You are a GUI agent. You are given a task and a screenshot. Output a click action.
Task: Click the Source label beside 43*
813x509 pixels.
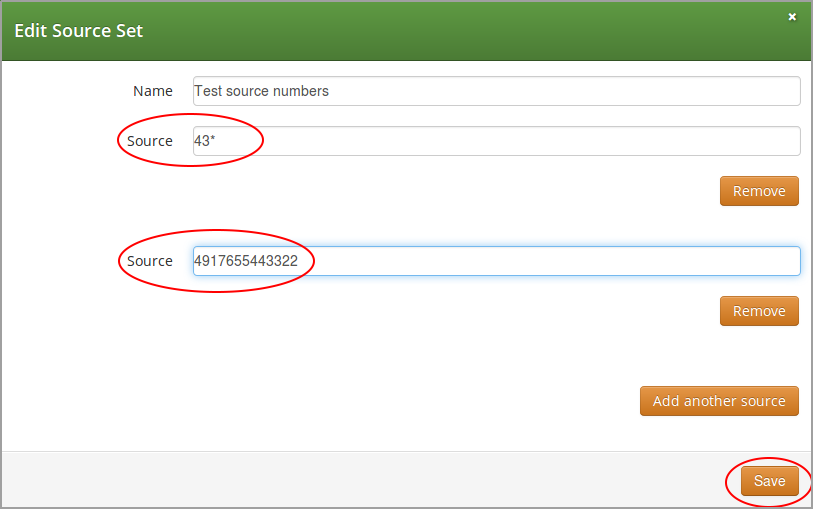coord(150,141)
